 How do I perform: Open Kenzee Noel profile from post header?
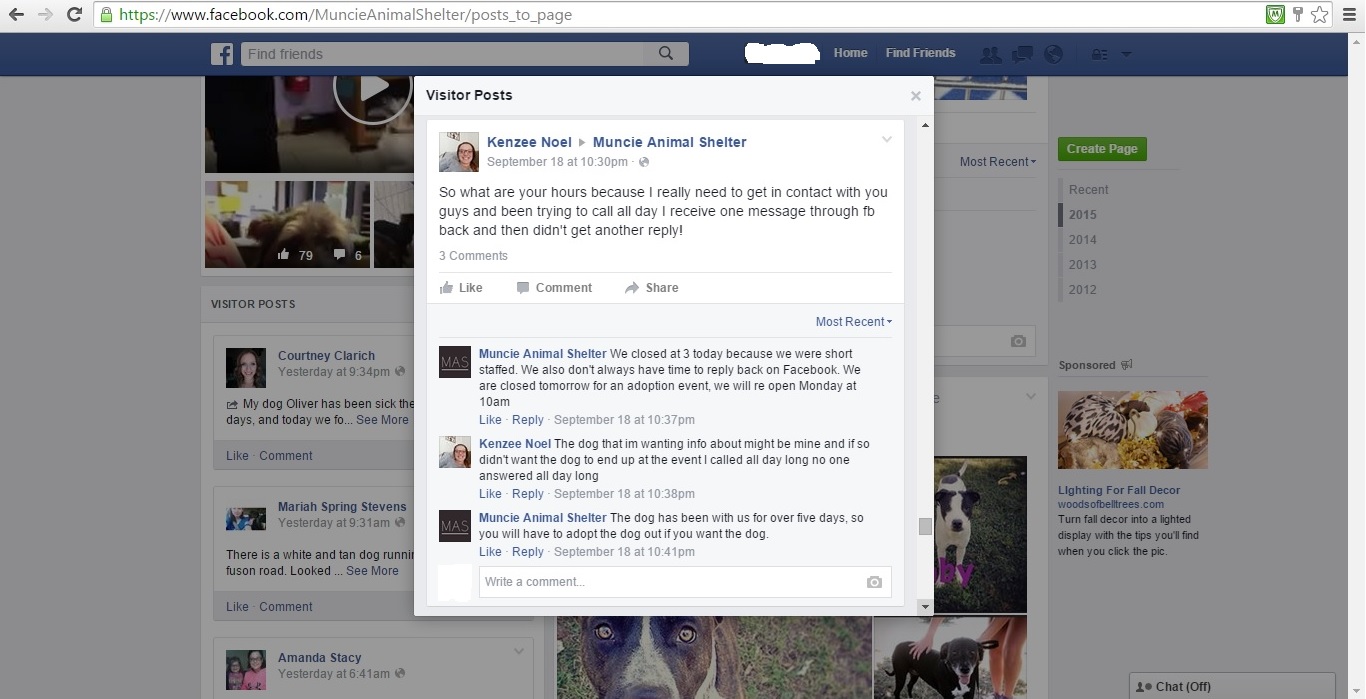(529, 142)
